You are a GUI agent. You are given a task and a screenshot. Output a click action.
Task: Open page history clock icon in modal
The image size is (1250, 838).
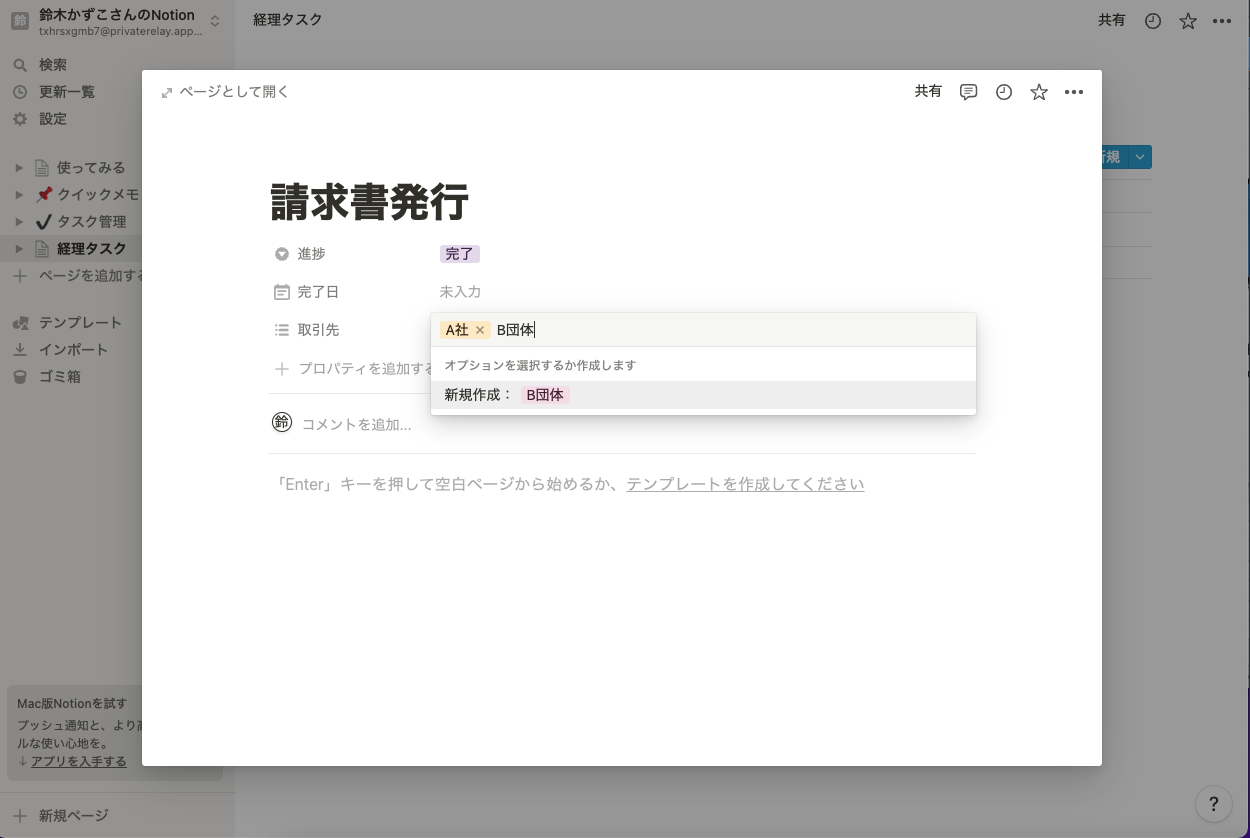tap(1004, 92)
